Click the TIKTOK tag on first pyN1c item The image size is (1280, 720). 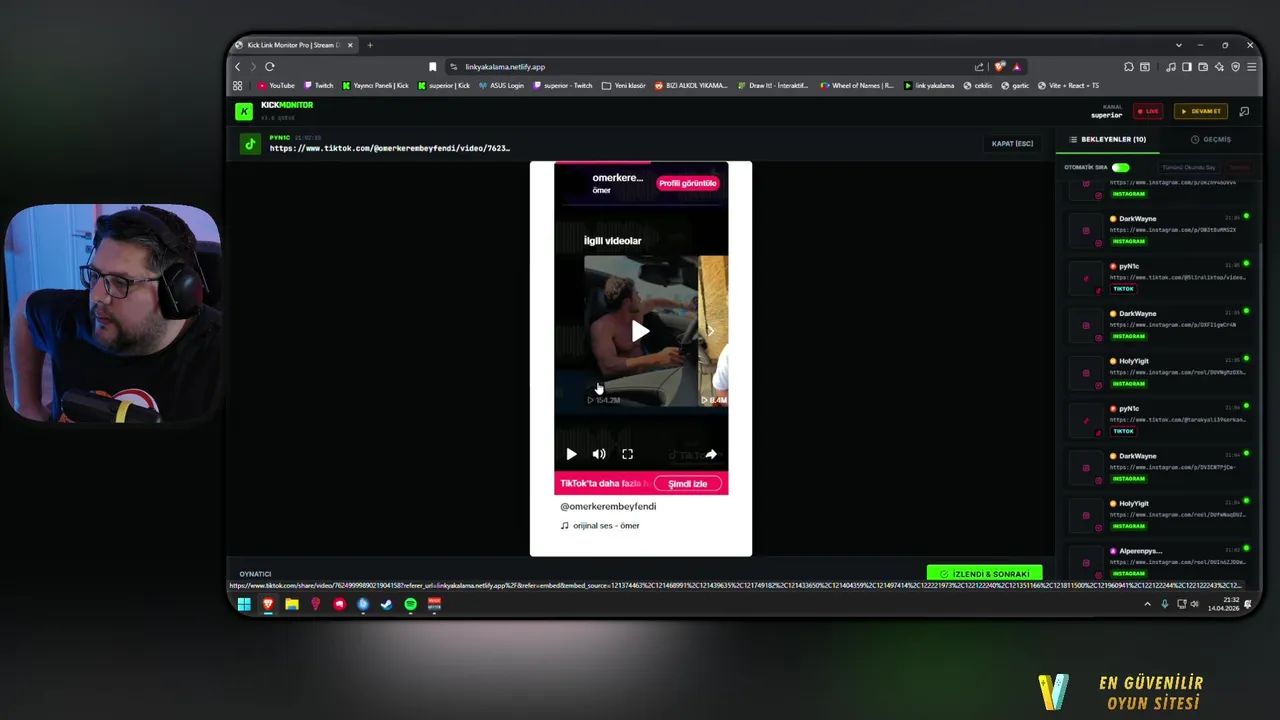1123,289
